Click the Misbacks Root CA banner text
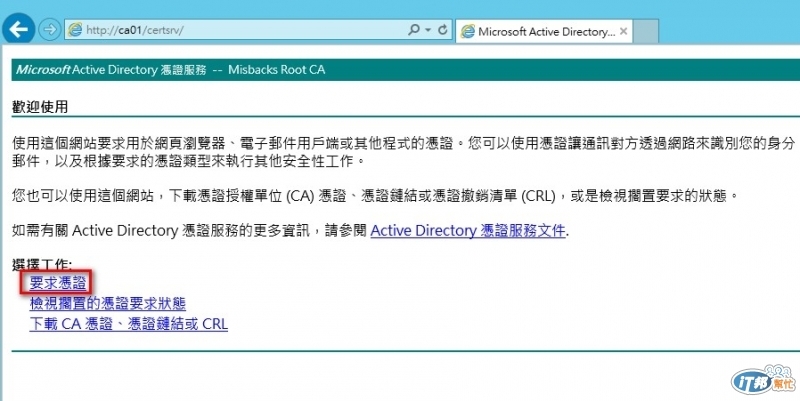Screen dimensions: 800x401 tap(277, 70)
